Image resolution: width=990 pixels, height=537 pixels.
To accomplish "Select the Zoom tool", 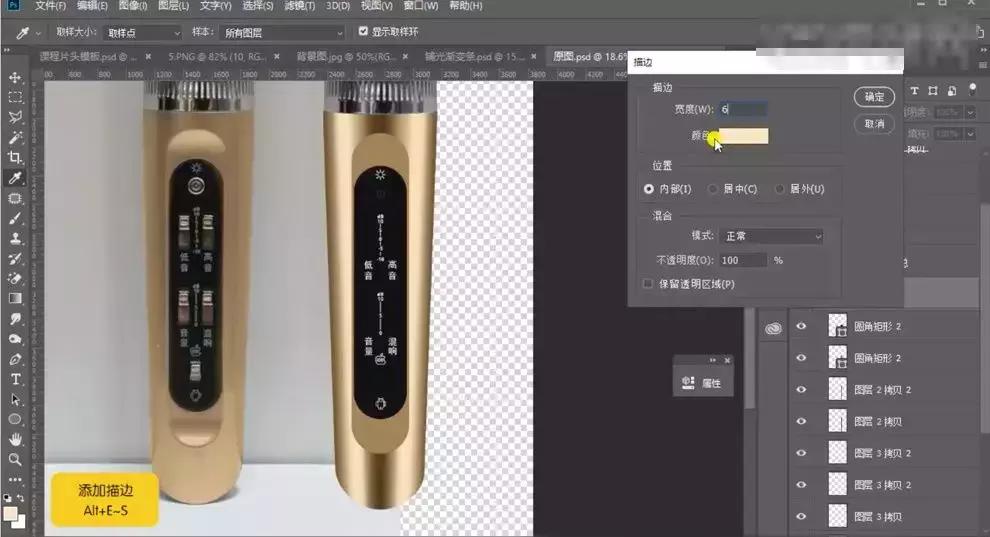I will (15, 459).
